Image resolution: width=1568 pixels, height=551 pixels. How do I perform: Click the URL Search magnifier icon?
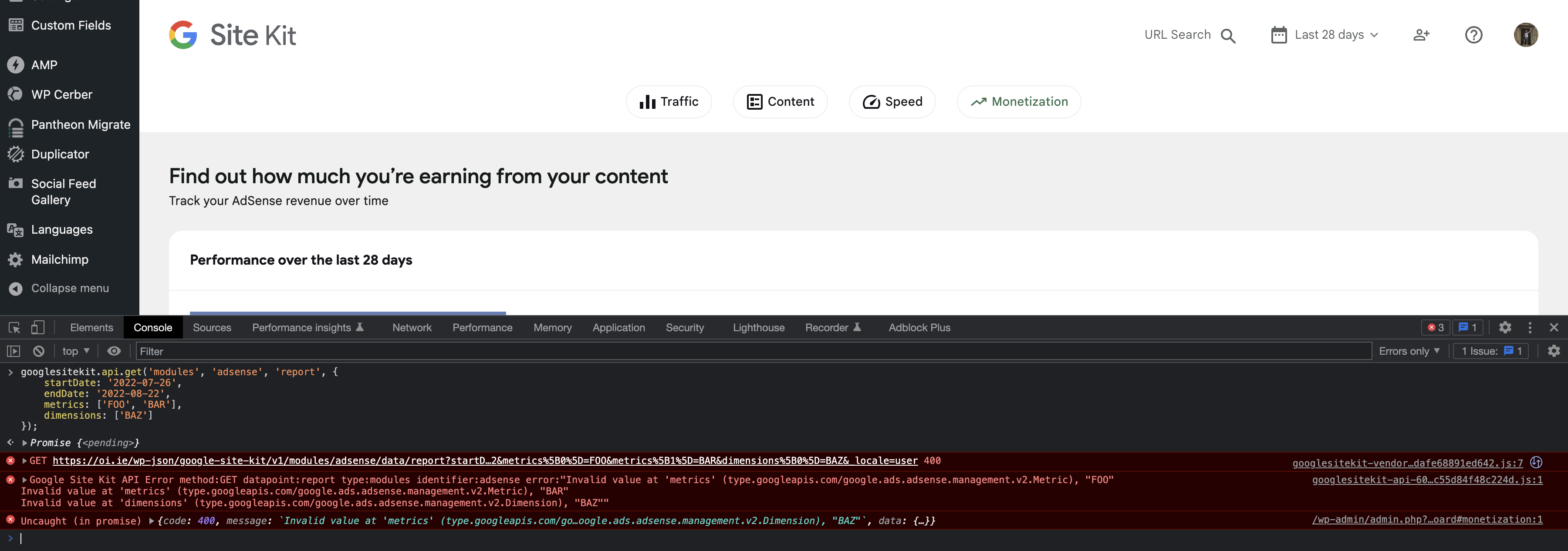(1228, 35)
